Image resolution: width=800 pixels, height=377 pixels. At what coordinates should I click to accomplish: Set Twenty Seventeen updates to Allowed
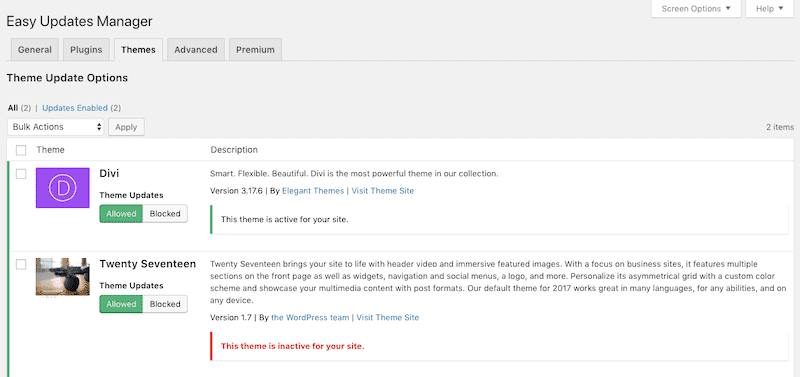click(x=121, y=304)
